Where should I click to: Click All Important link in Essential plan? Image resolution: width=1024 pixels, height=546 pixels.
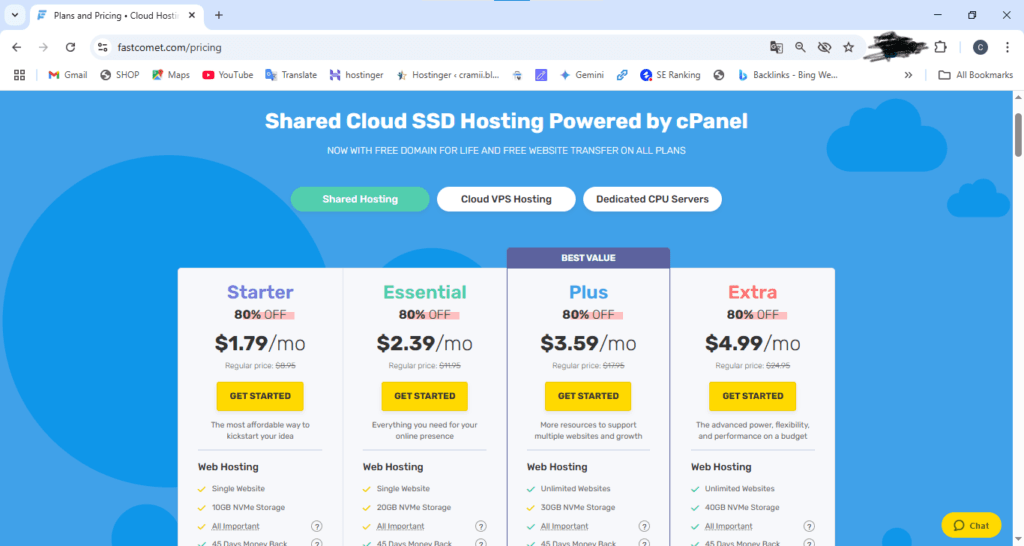[400, 526]
